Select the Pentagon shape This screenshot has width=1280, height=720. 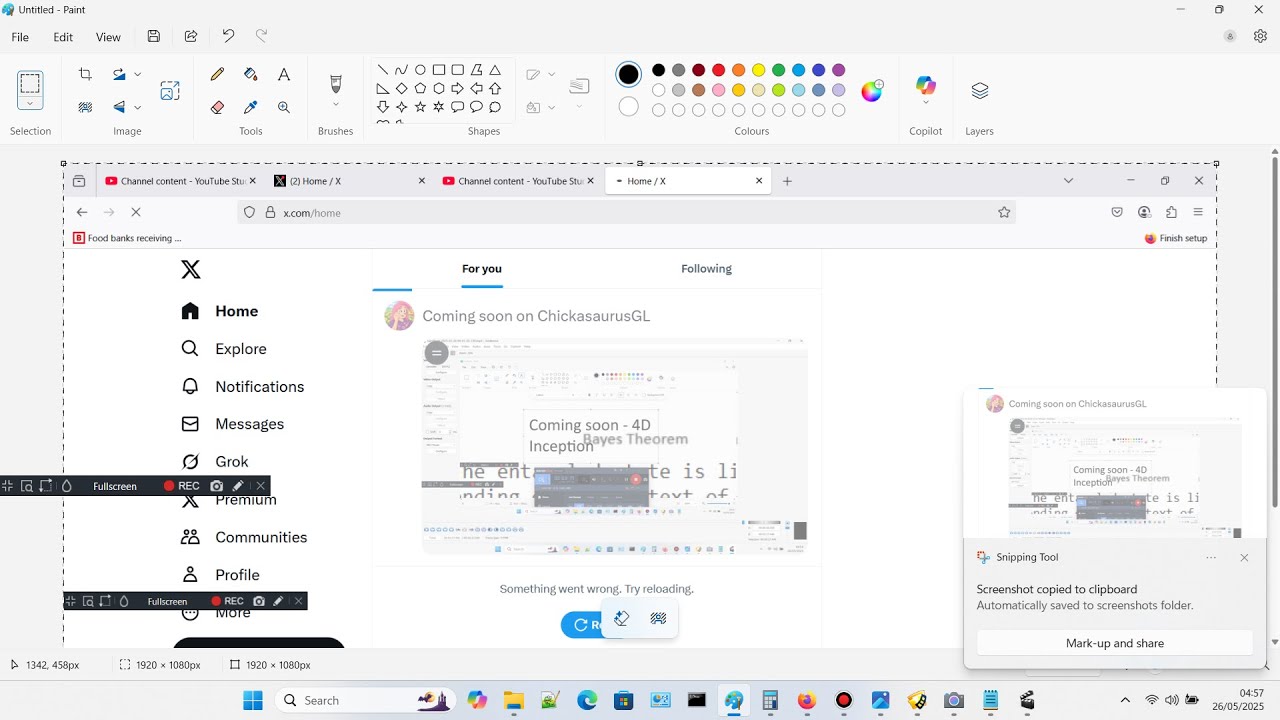coord(420,89)
